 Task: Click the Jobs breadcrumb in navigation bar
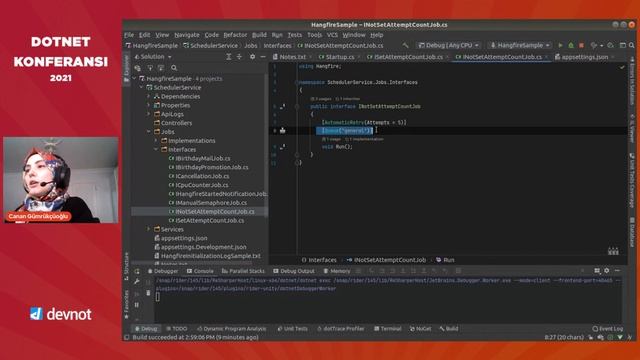pos(251,46)
